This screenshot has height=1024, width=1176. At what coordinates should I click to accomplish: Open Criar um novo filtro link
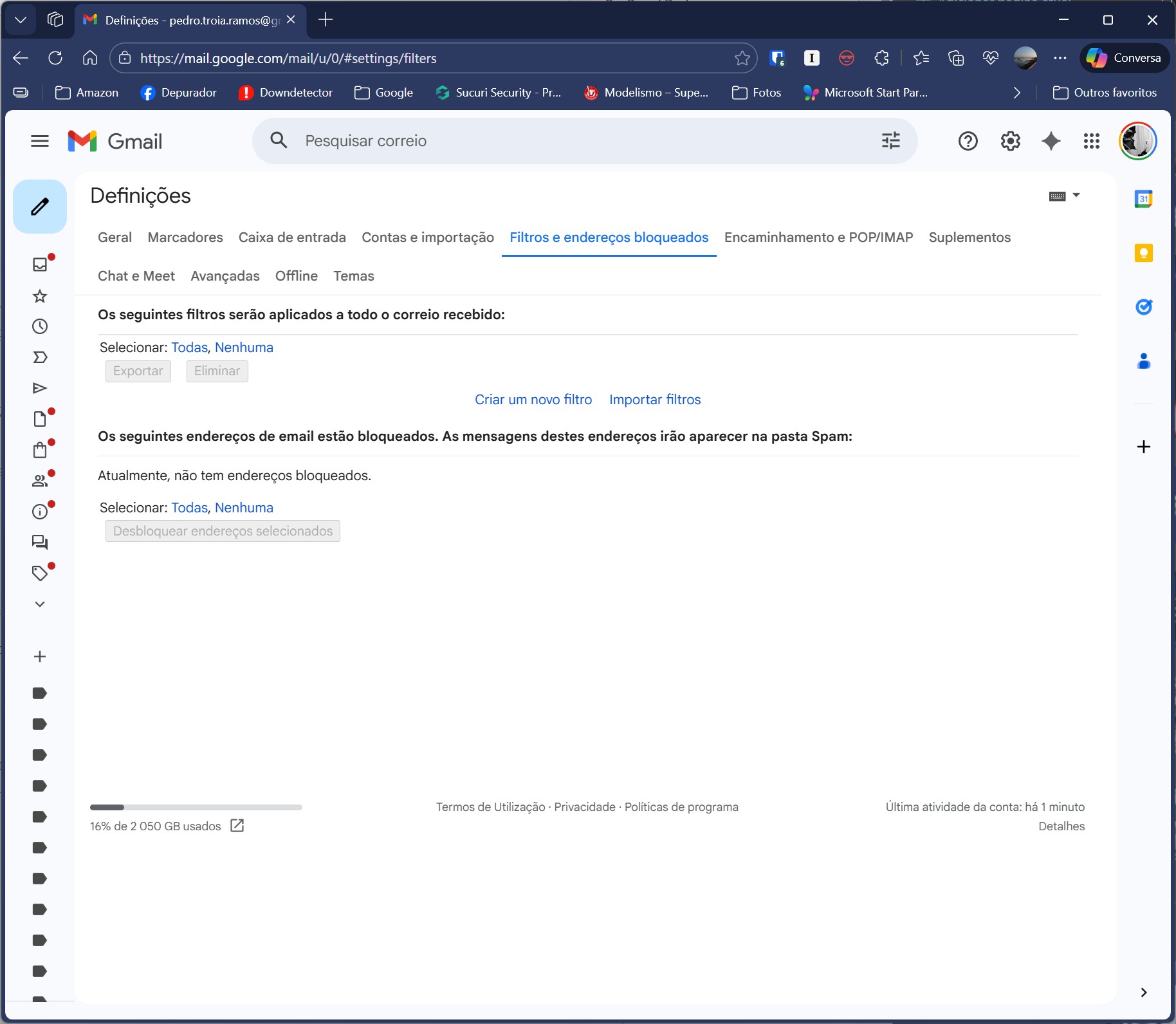coord(533,399)
